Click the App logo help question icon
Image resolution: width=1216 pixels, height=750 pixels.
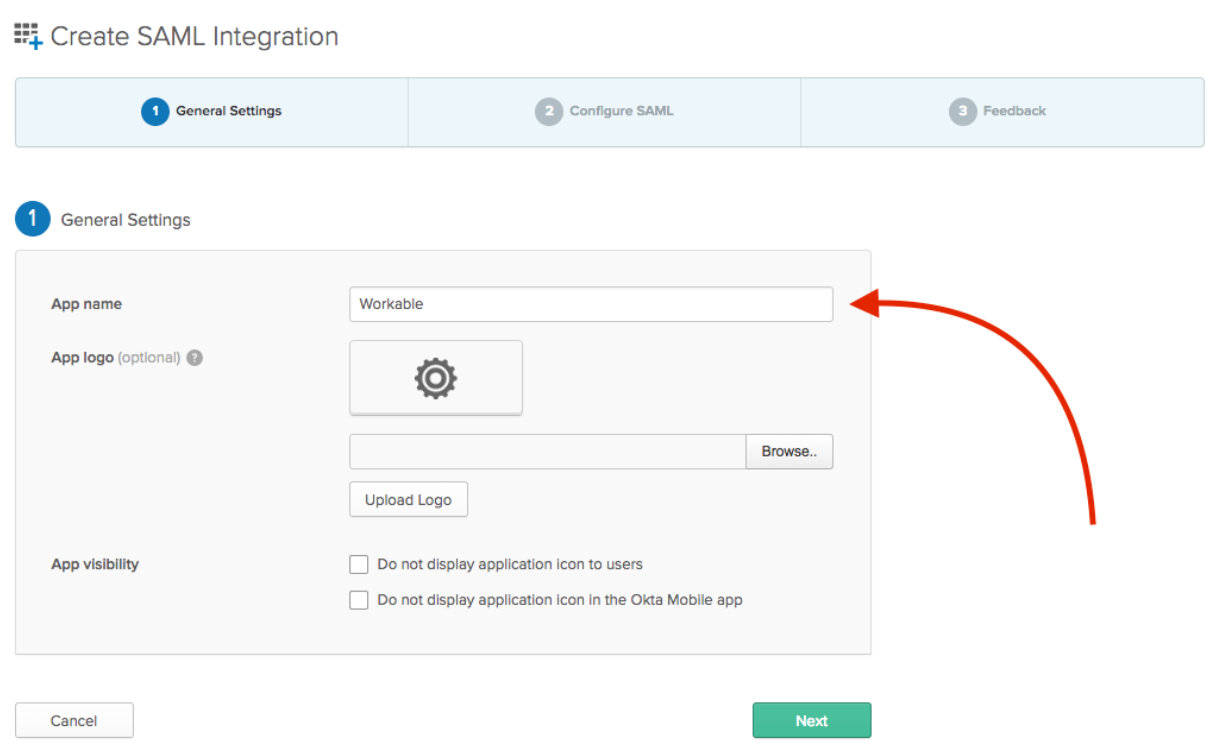[x=195, y=358]
